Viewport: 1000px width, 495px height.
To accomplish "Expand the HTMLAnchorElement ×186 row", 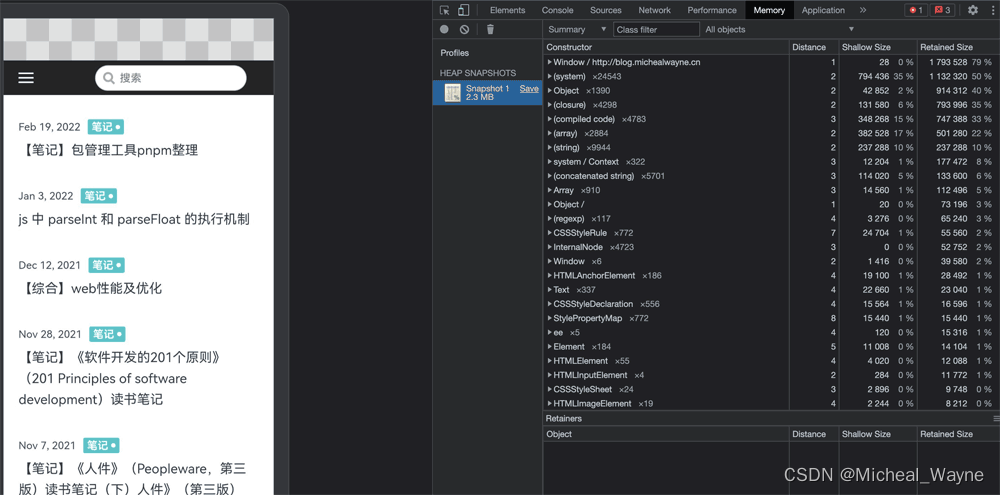I will pos(550,276).
